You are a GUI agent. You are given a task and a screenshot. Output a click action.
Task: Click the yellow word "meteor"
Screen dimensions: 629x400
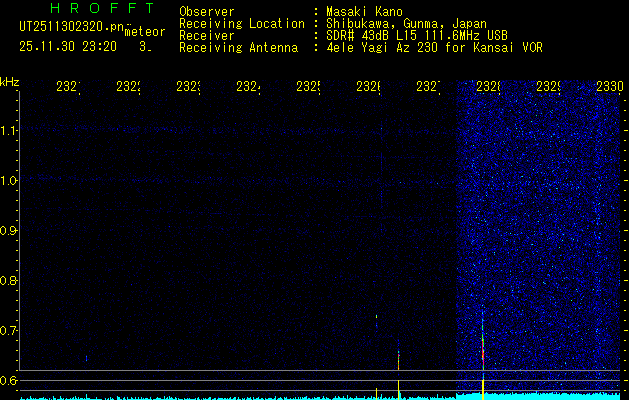pos(145,32)
